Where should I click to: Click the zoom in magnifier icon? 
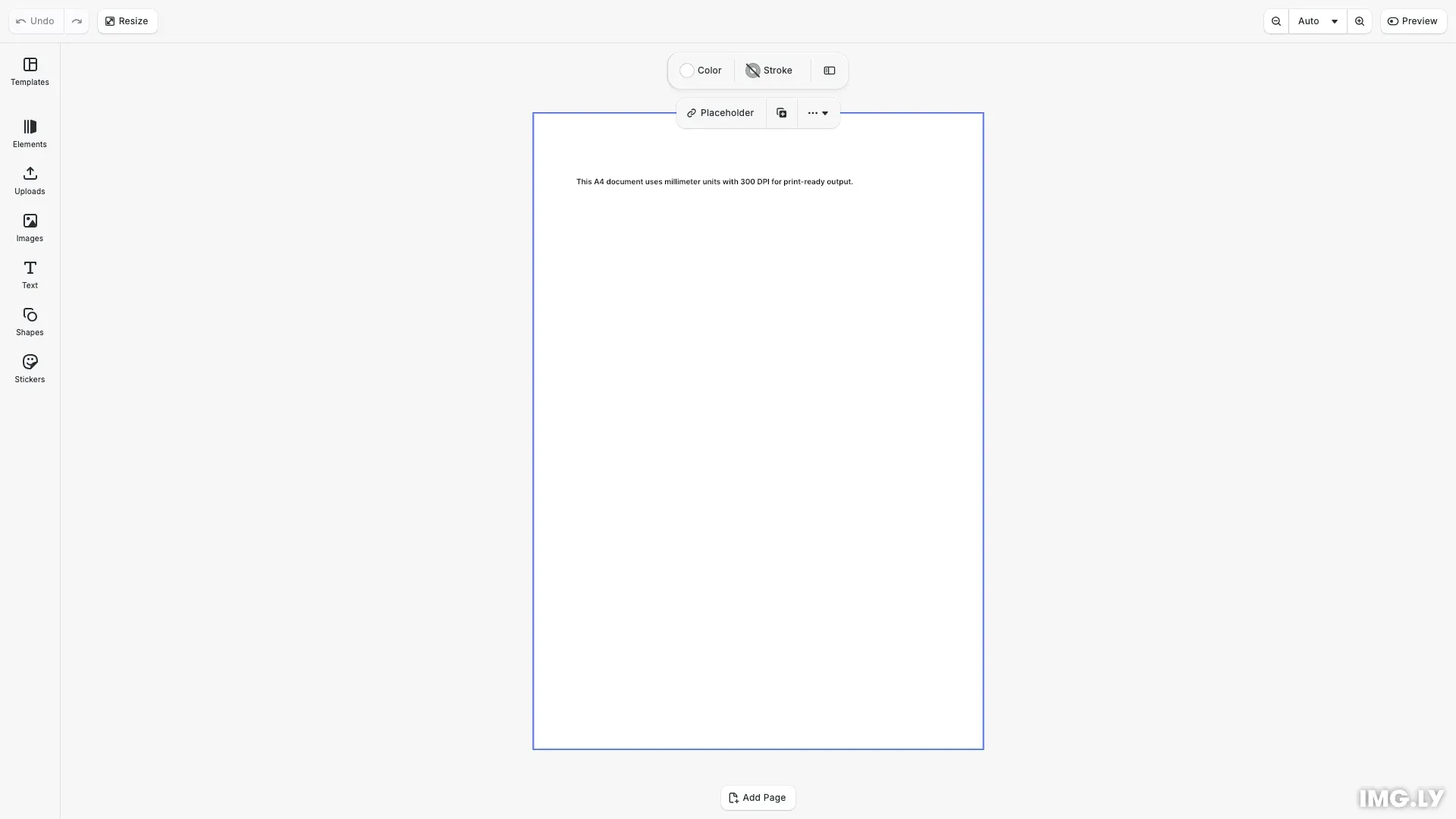pyautogui.click(x=1360, y=20)
